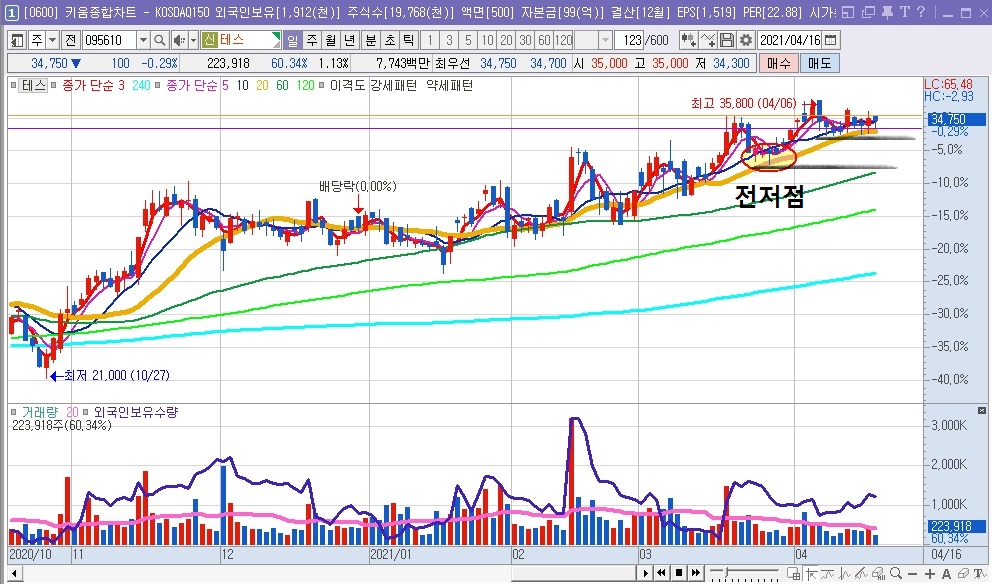The image size is (992, 584).
Task: Close the volume sub-chart pane
Action: [981, 411]
